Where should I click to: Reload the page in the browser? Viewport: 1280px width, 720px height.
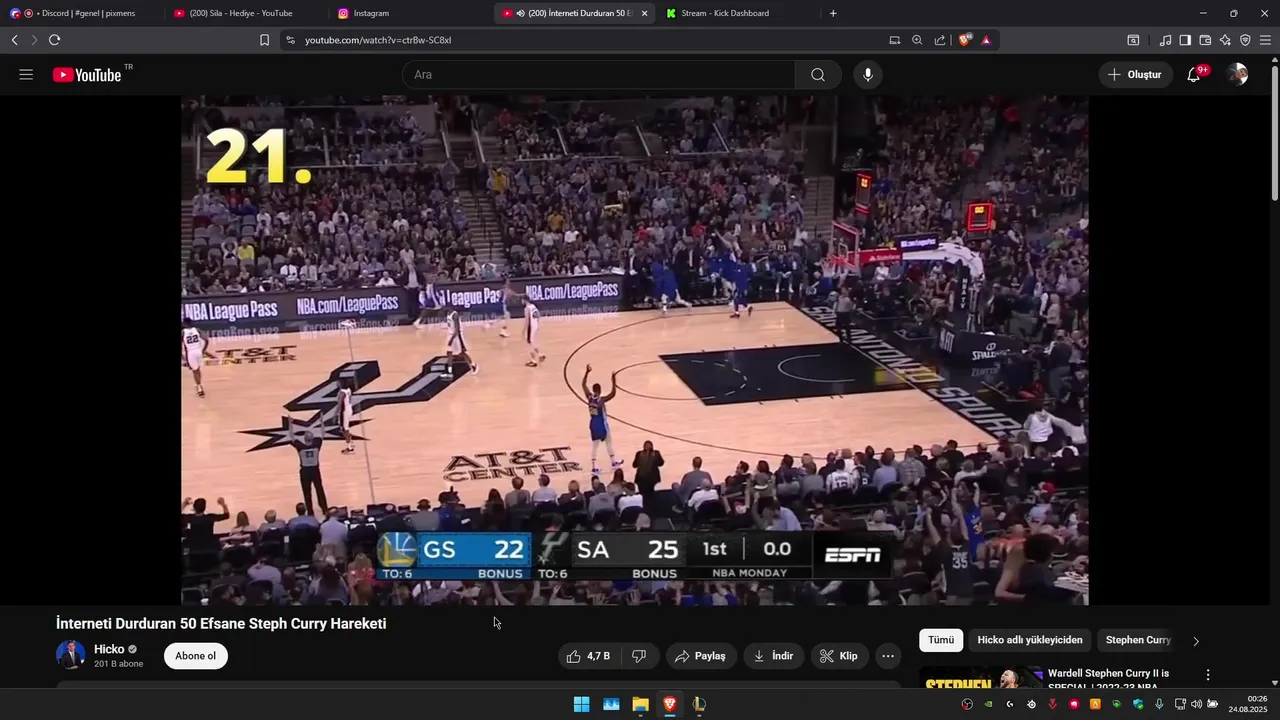54,40
